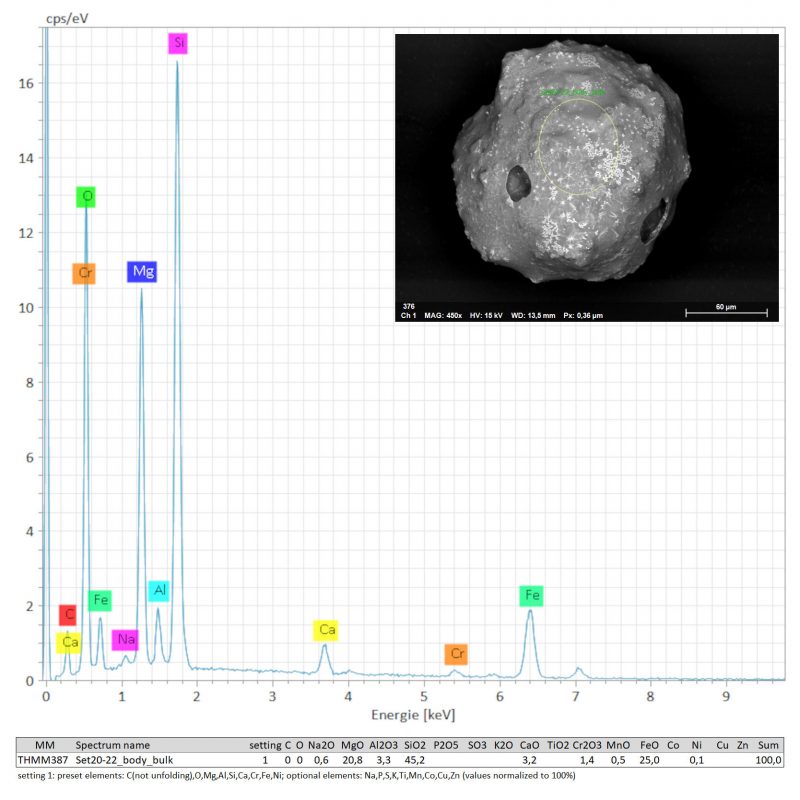Click the 60 µm scale bar
Viewport: 800px width, 800px height.
point(725,311)
